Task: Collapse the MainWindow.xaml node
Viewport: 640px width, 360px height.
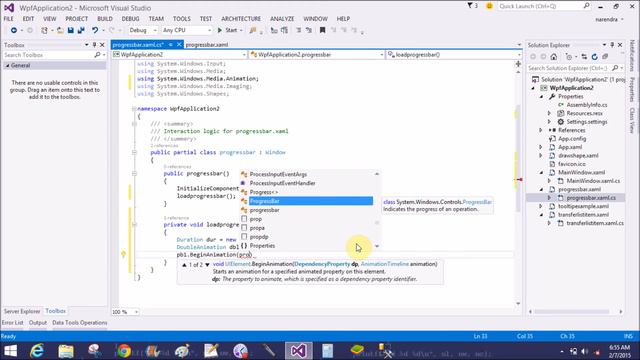Action: (542, 173)
